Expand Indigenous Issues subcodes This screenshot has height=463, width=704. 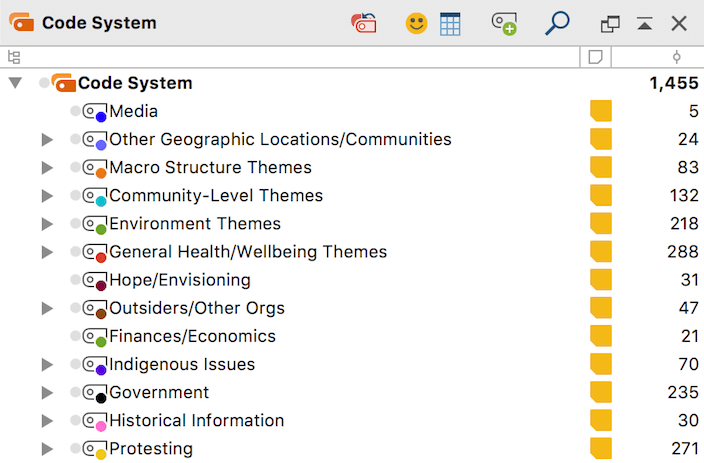point(47,365)
